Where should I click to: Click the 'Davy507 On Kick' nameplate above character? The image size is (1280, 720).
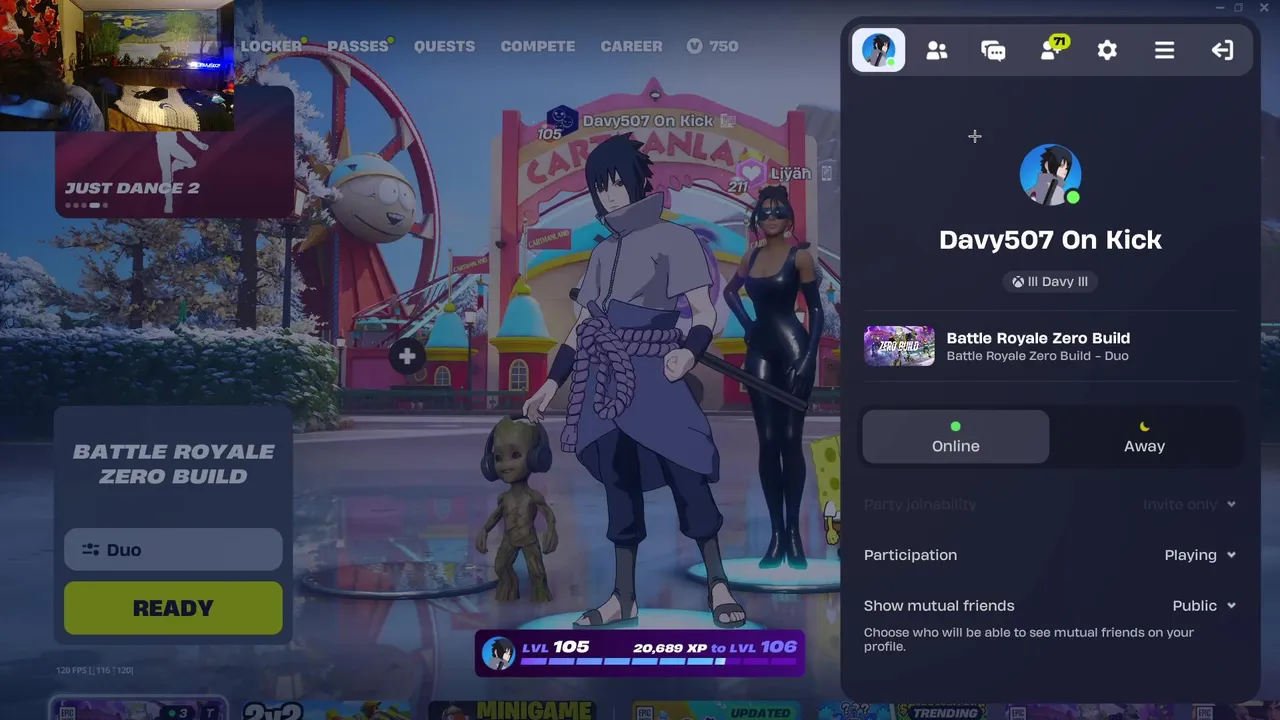point(648,121)
